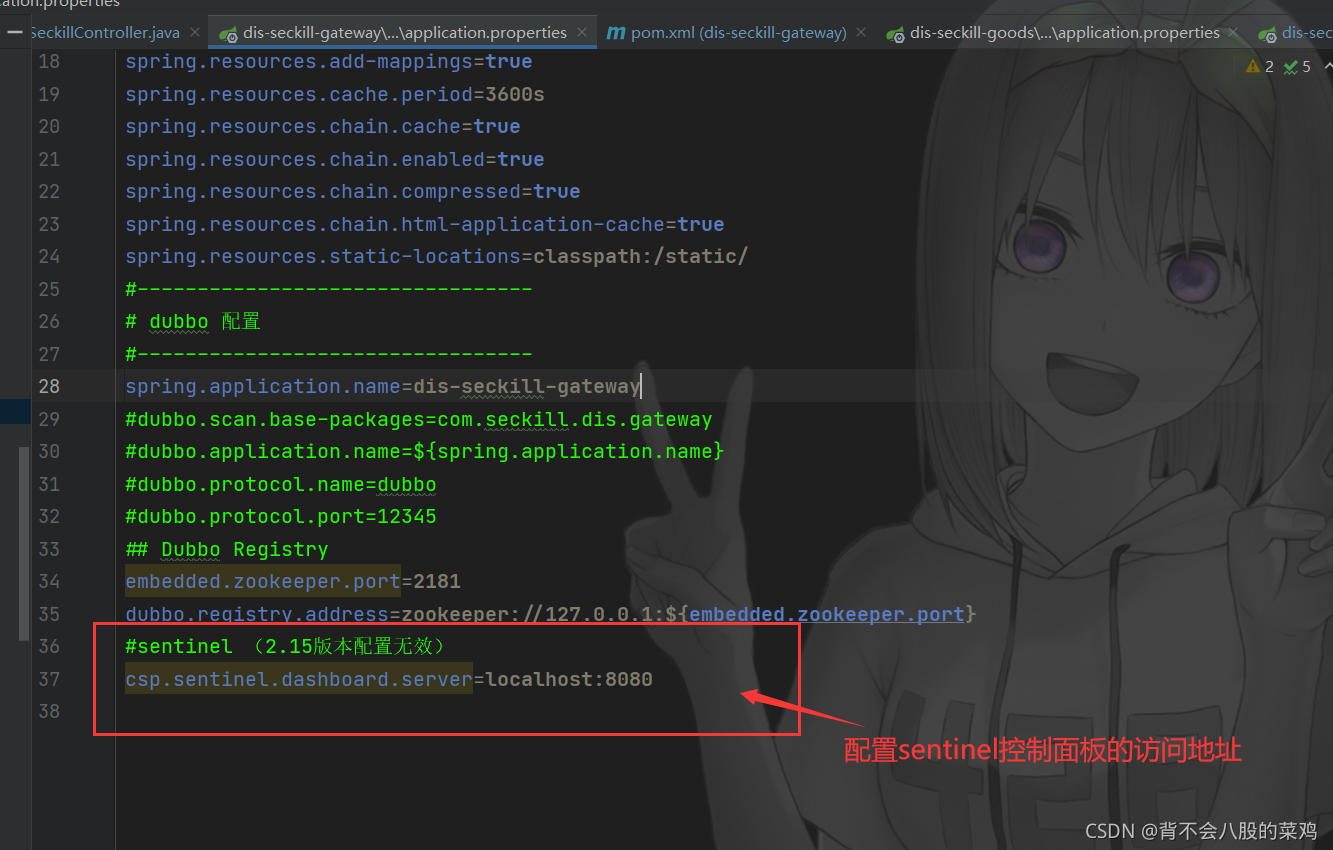Screen dimensions: 1333x850
Task: Click line number 37 in the gutter
Action: tap(49, 679)
